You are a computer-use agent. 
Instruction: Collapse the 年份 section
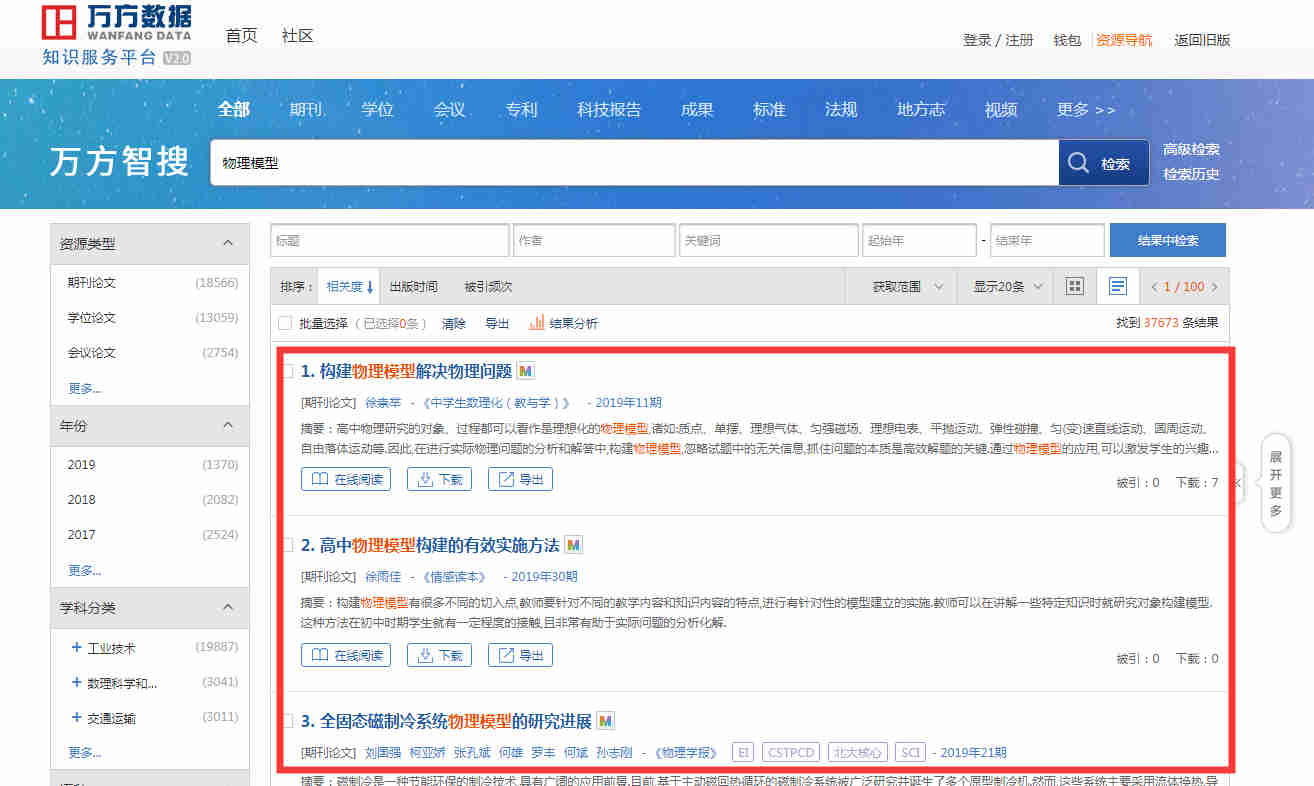[228, 425]
